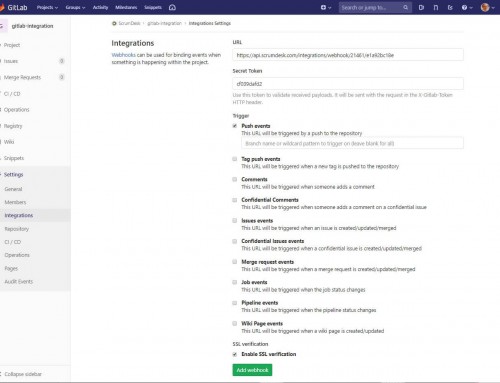Open the user avatar menu
Screen dimensions: 500x383
pos(488,7)
